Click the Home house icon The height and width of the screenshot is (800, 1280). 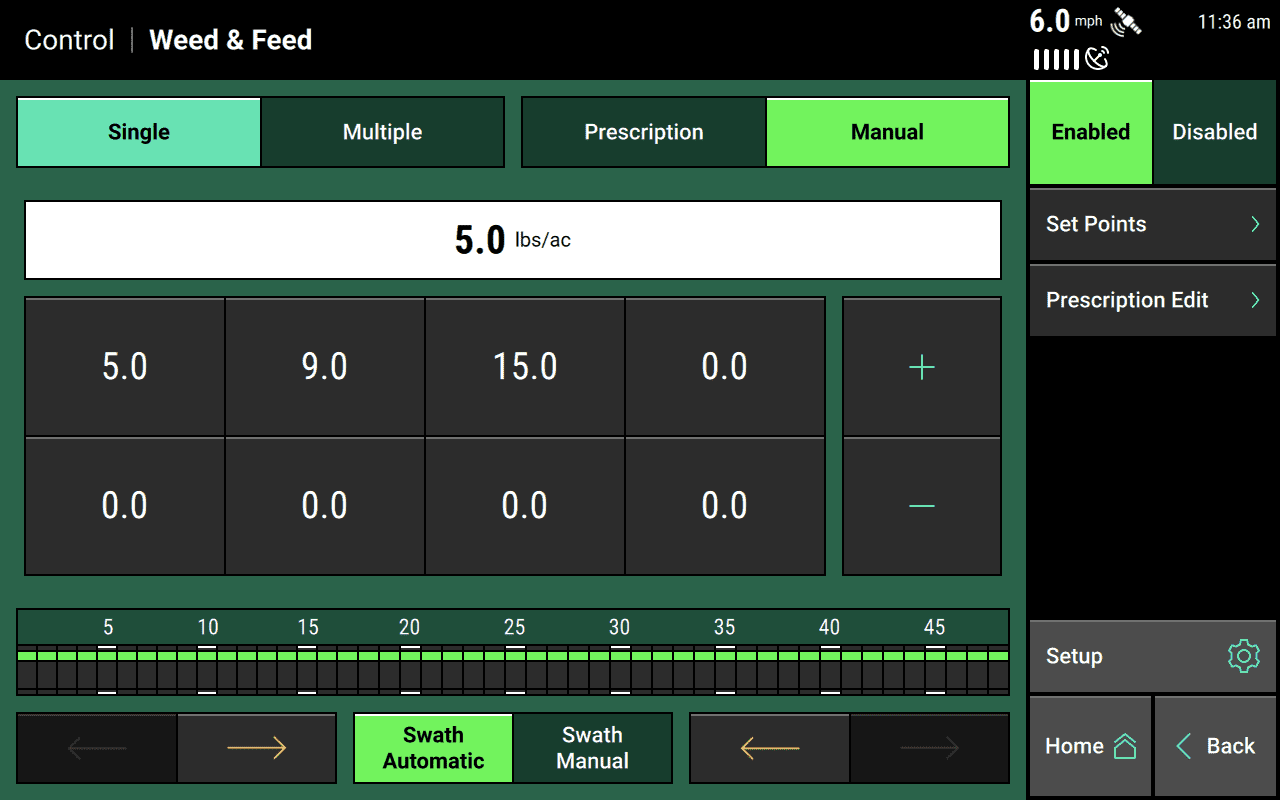coord(1125,746)
